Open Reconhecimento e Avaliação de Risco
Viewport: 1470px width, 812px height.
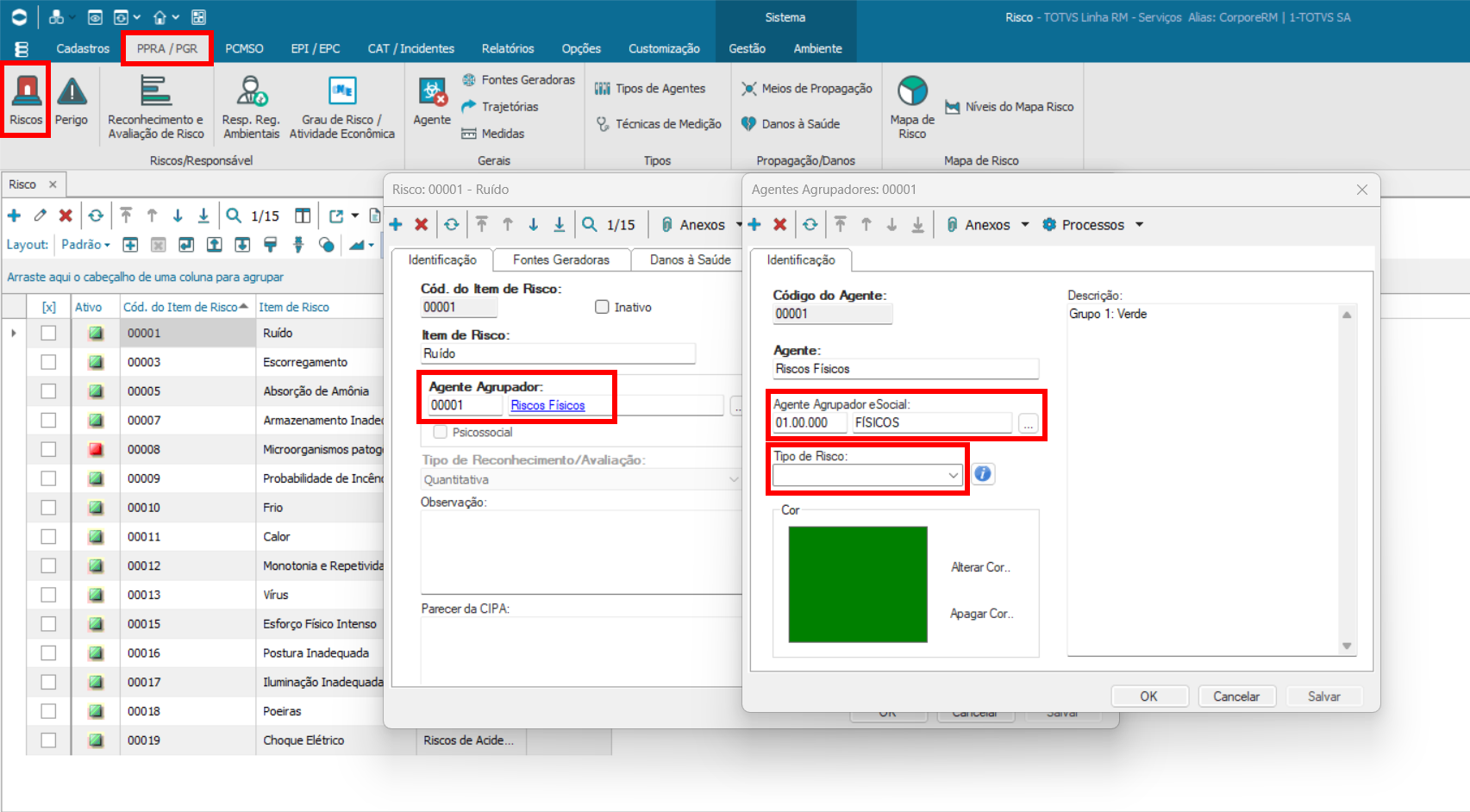156,107
